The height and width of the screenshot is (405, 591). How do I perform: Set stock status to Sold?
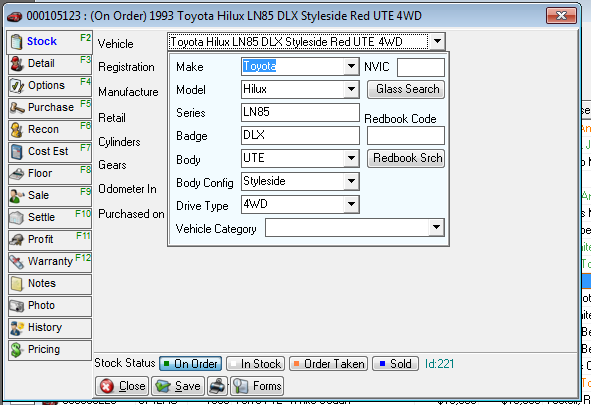point(395,364)
